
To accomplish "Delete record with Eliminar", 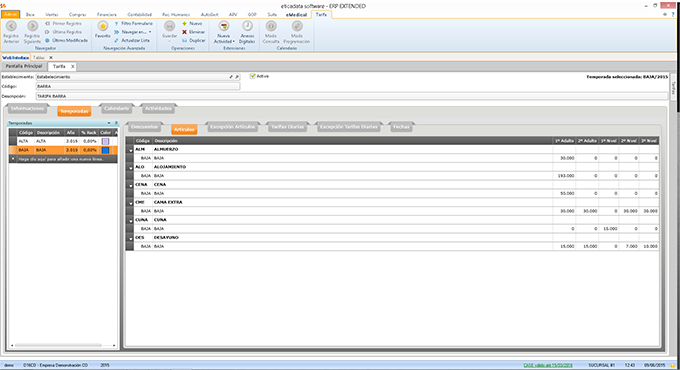I will click(x=193, y=32).
